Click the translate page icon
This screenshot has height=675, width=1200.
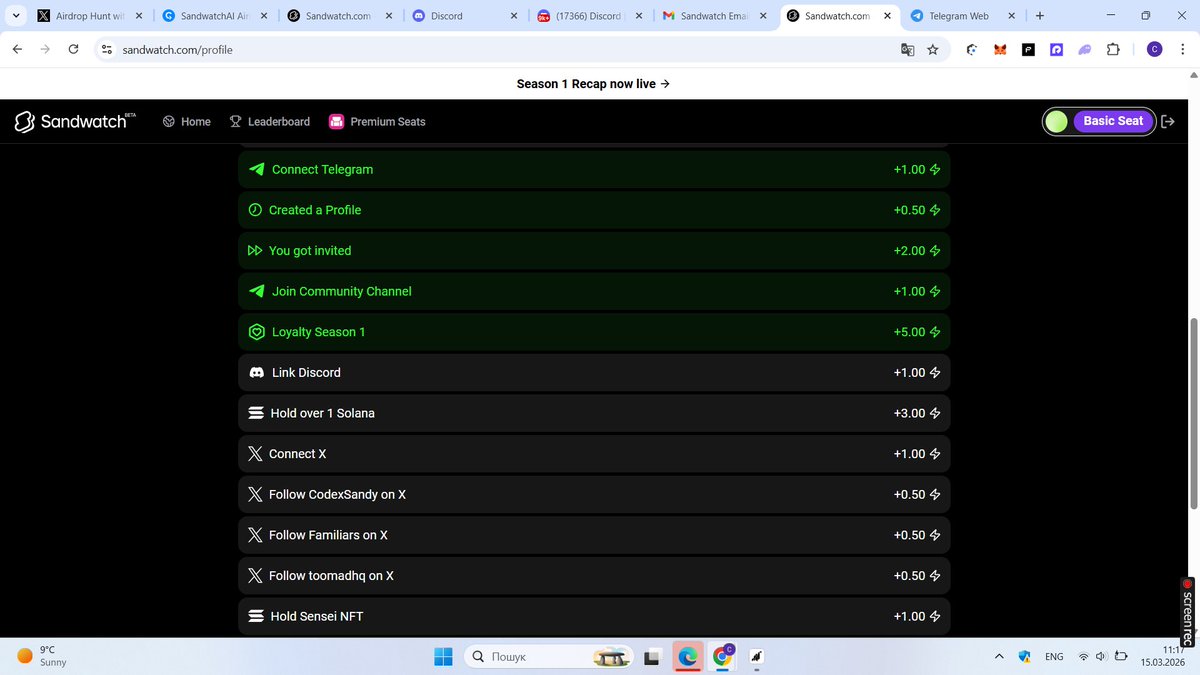pos(908,49)
